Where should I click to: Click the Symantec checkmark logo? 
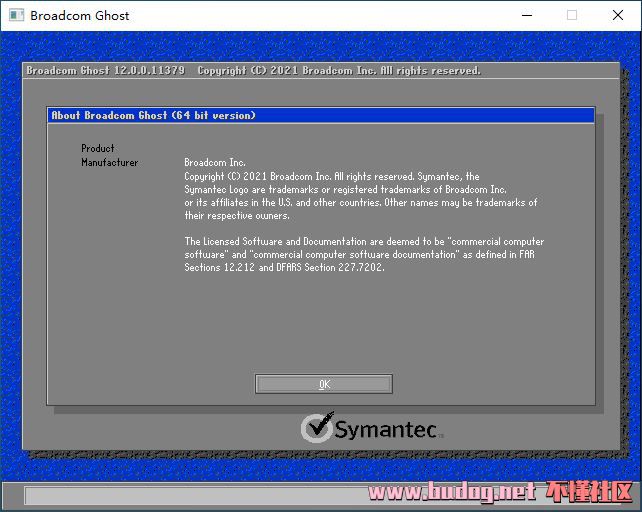point(317,427)
